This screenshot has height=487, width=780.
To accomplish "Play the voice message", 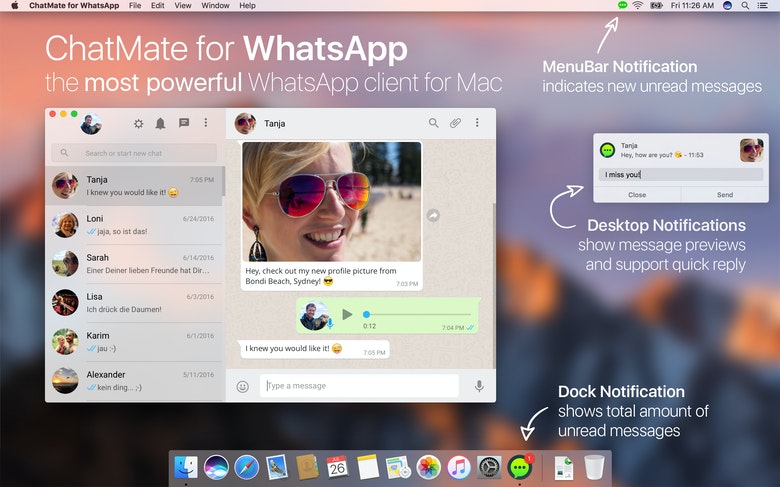I will pos(347,314).
